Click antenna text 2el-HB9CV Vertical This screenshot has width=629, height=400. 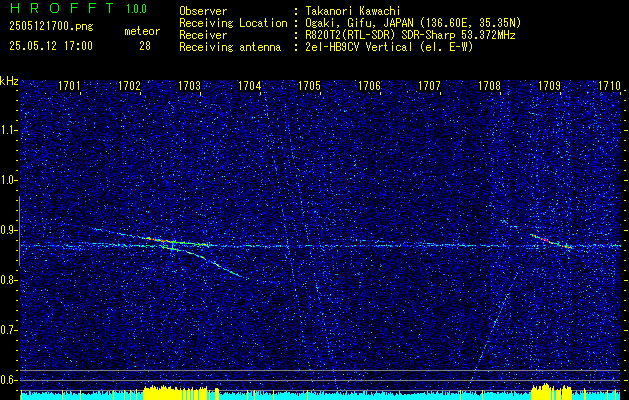coord(359,47)
